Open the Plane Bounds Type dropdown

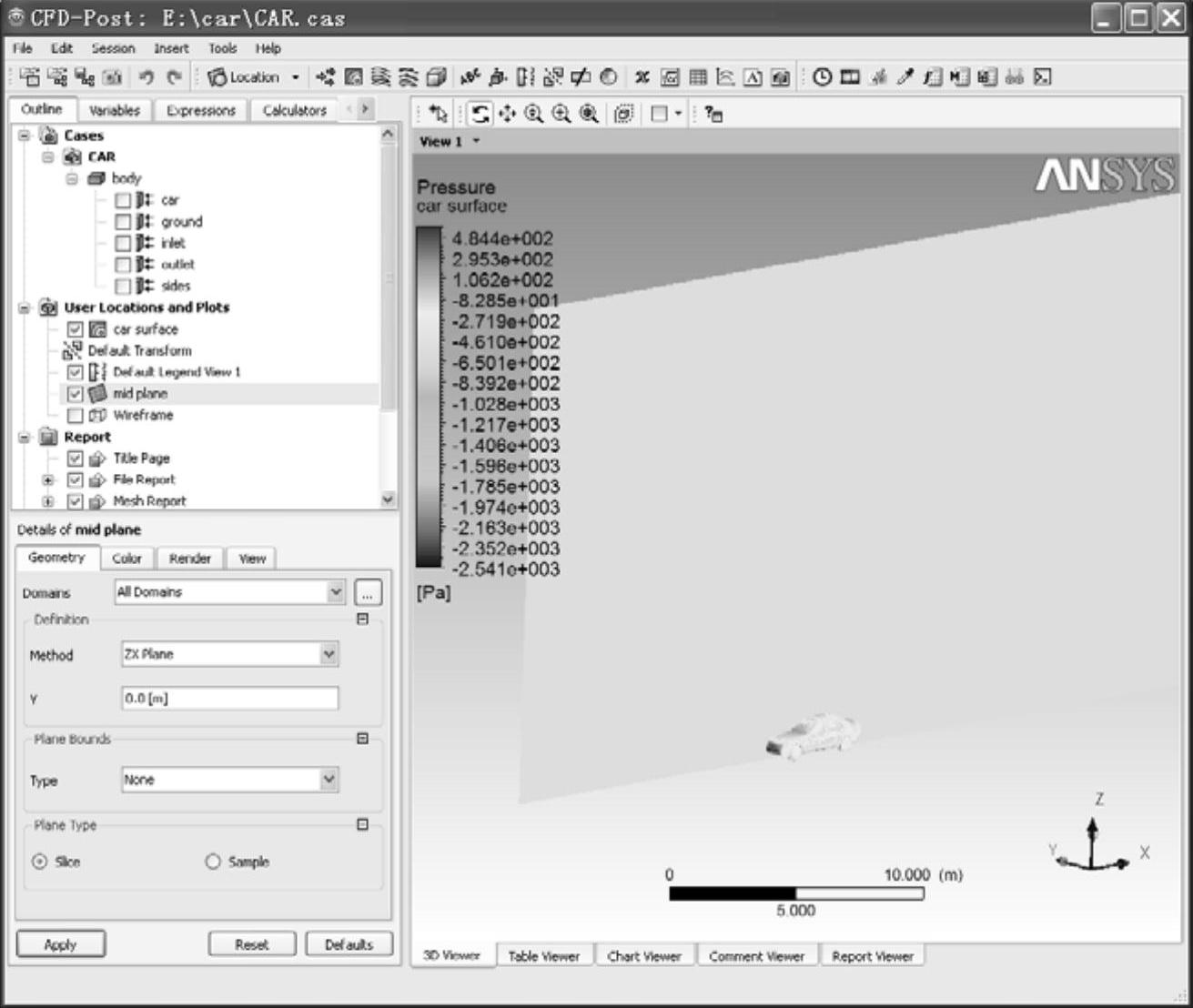tap(229, 781)
